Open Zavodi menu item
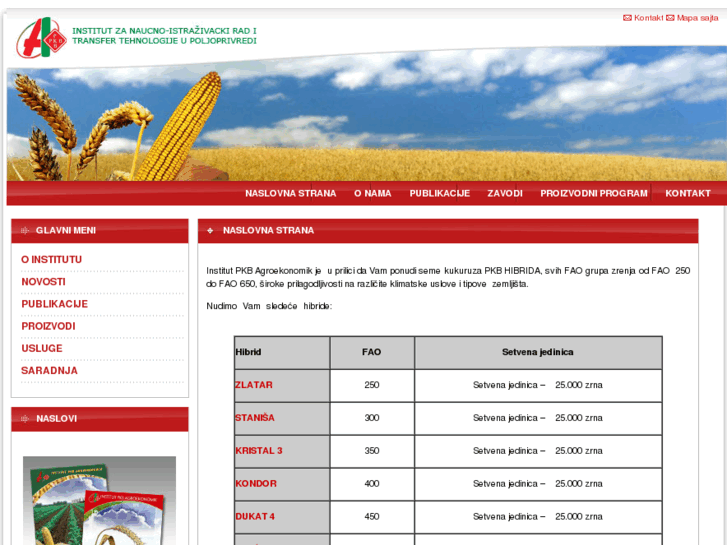This screenshot has width=727, height=545. (505, 193)
